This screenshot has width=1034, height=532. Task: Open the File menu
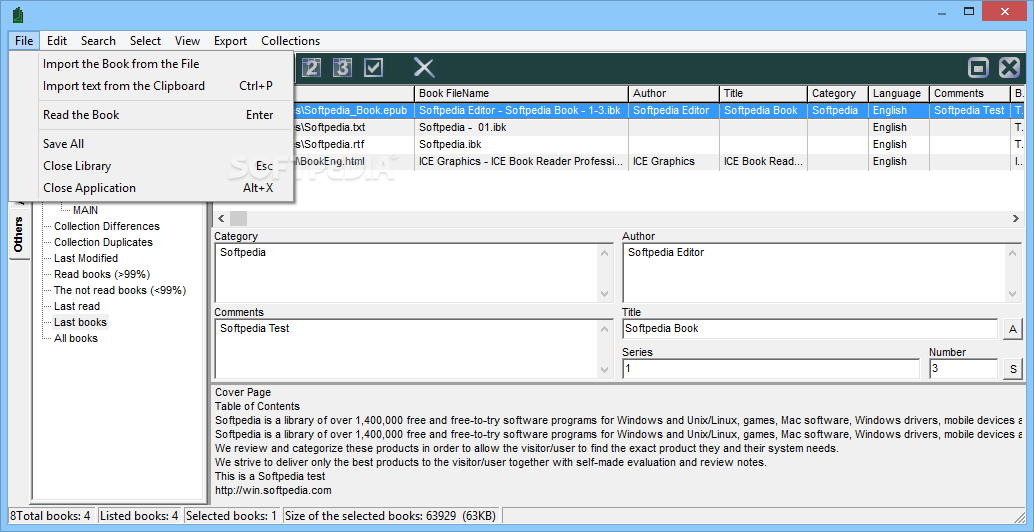24,41
